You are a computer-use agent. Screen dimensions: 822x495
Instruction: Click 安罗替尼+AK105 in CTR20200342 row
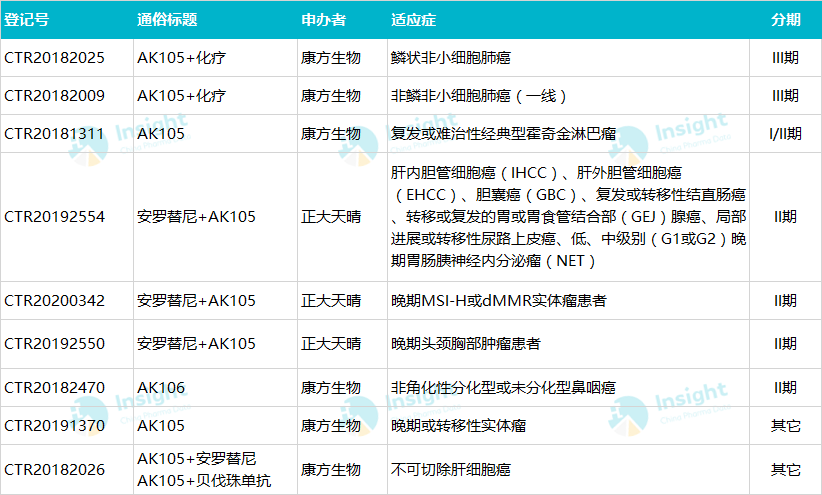197,300
